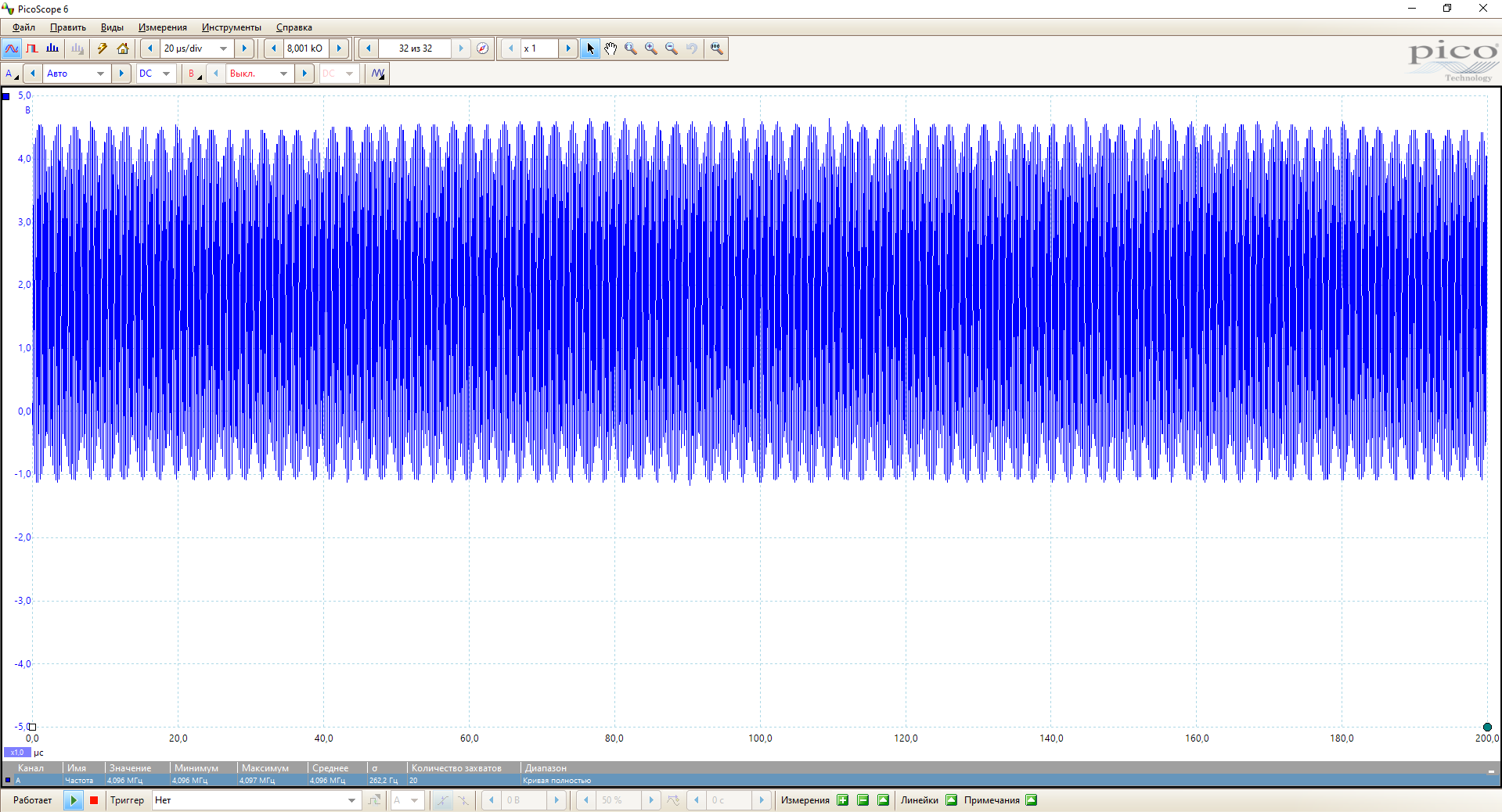This screenshot has height=812, width=1502.
Task: Open Auto setup lightning icon
Action: coord(102,49)
